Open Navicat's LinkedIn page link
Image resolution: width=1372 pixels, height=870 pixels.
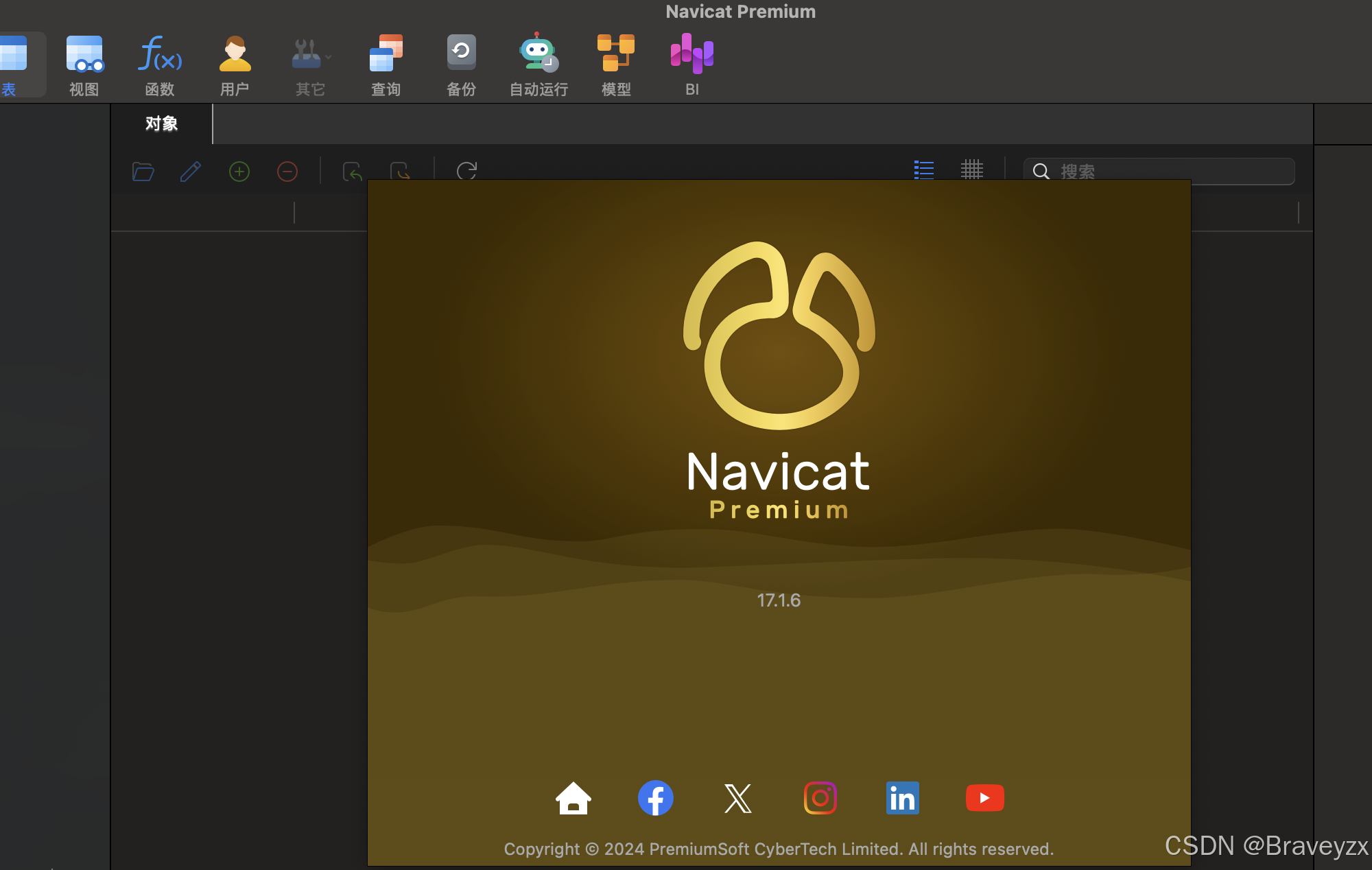902,798
